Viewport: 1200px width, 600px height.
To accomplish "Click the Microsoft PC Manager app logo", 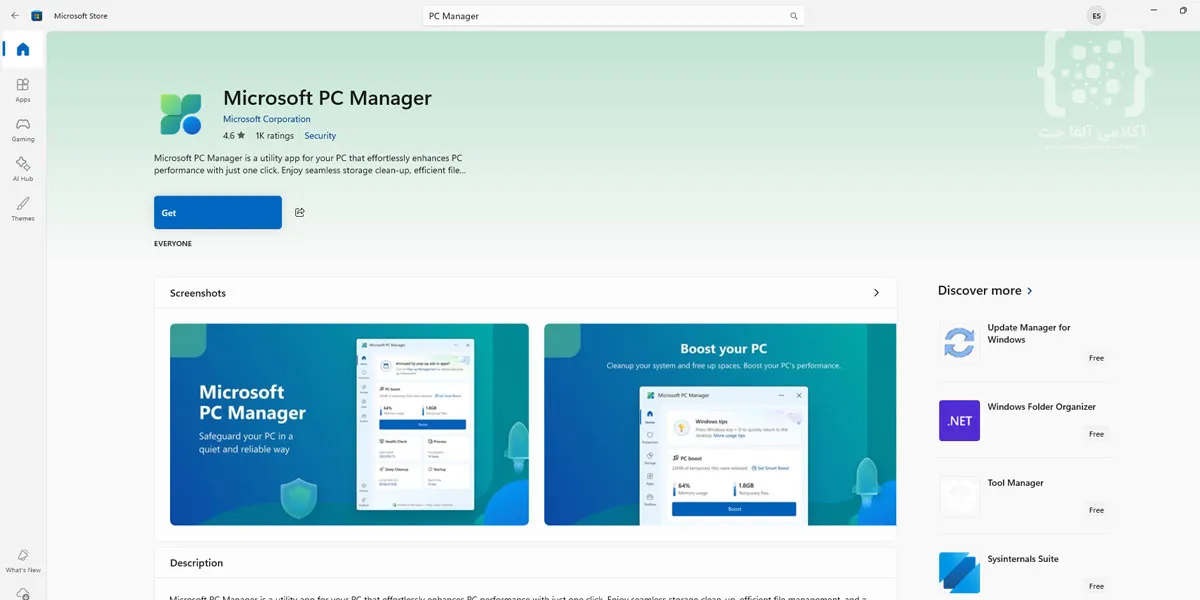I will tap(181, 114).
